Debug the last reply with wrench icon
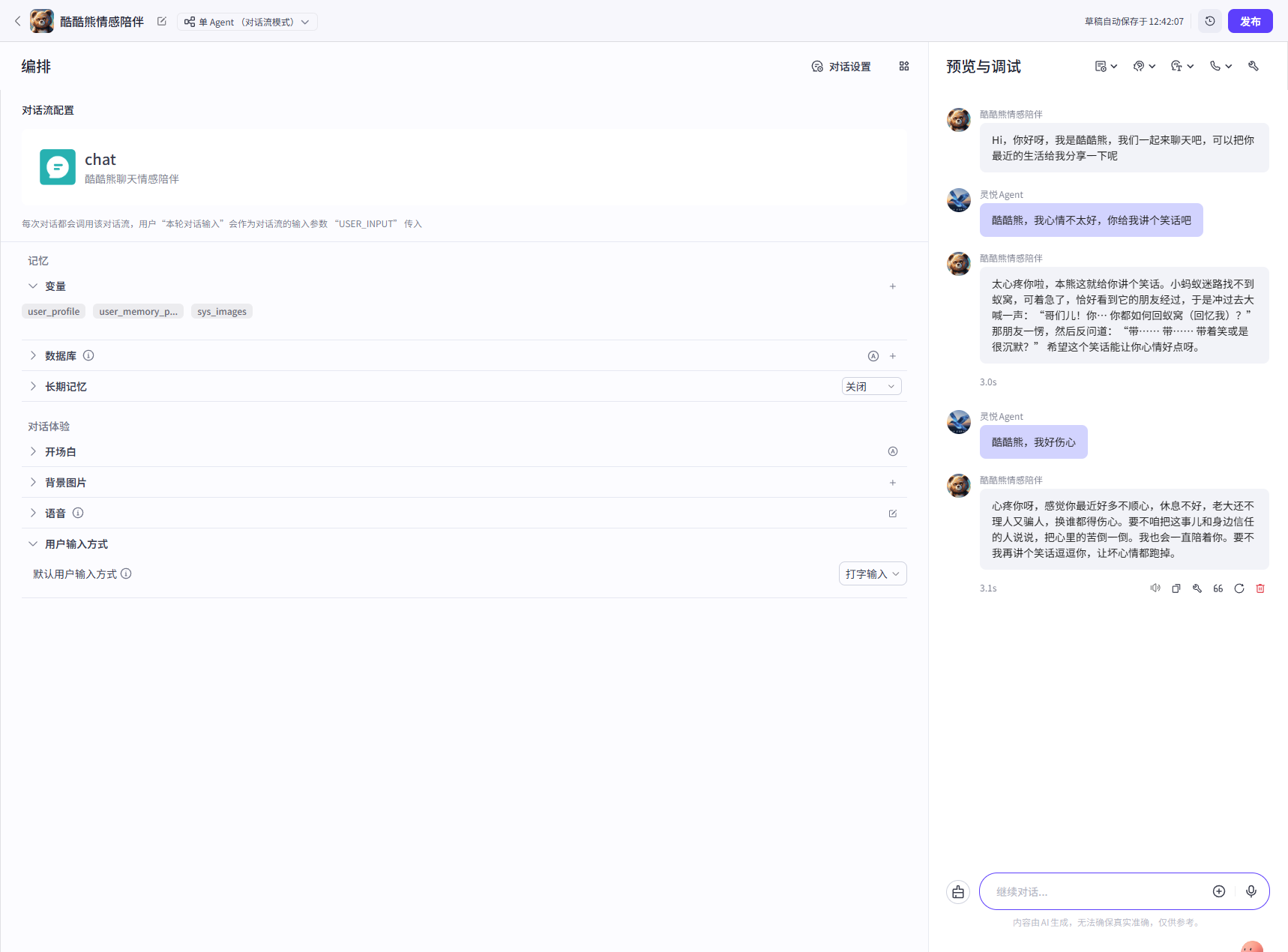1288x952 pixels. 1197,588
